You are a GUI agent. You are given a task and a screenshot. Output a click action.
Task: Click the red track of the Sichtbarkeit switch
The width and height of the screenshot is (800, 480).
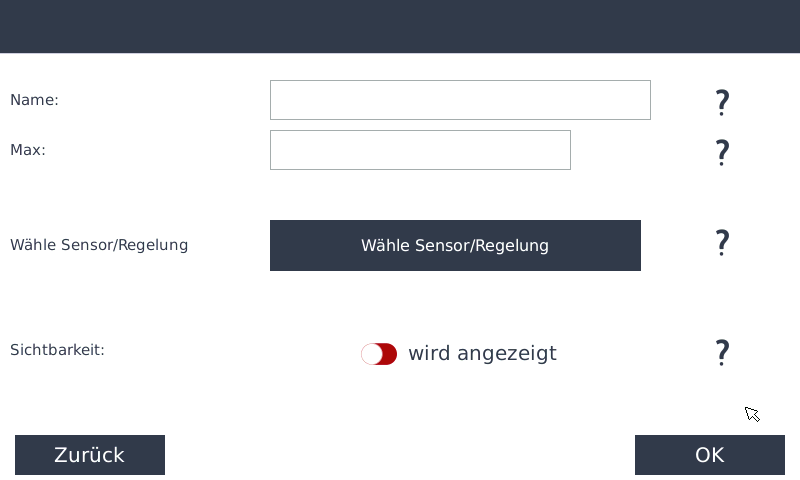389,354
